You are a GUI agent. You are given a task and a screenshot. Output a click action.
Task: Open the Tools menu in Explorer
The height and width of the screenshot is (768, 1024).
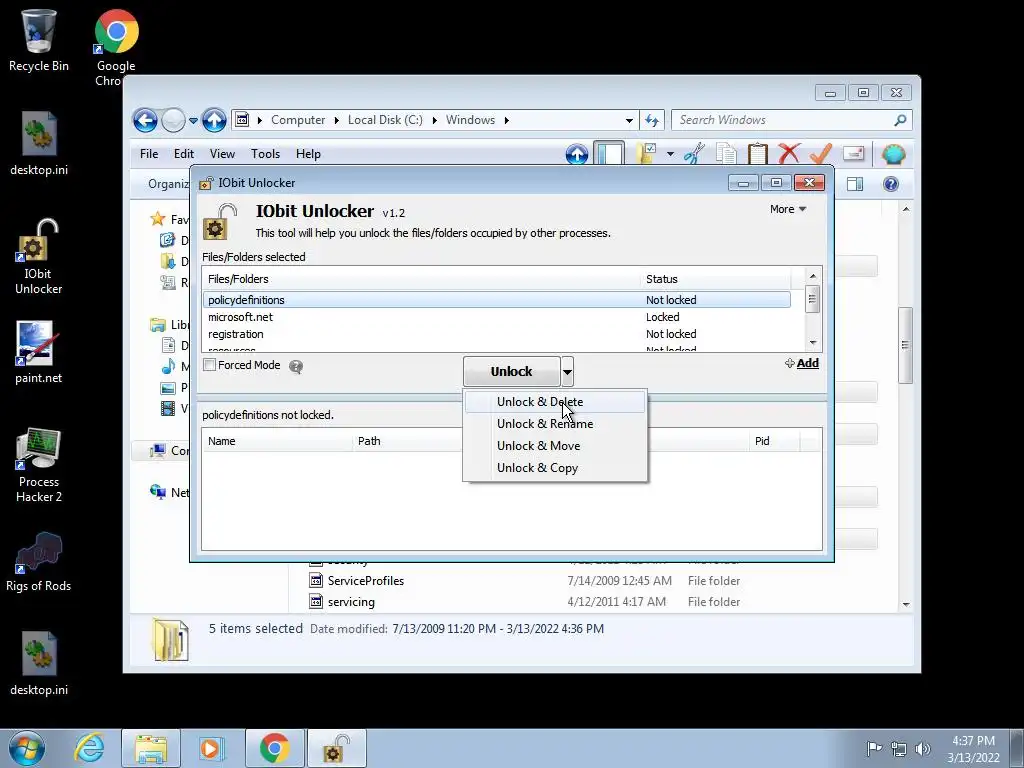coord(265,154)
